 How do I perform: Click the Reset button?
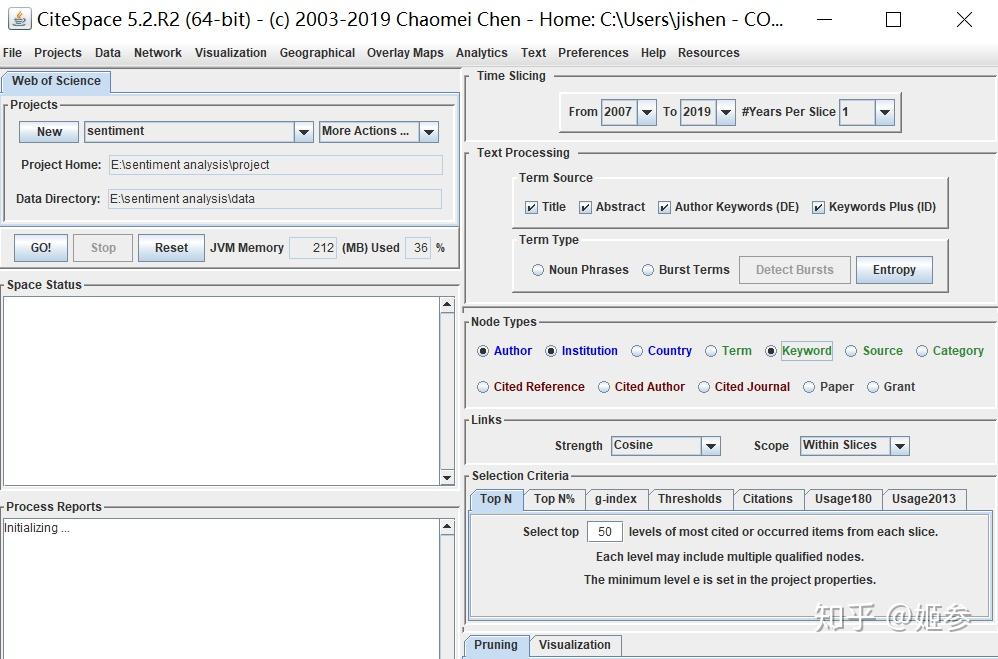pyautogui.click(x=171, y=248)
